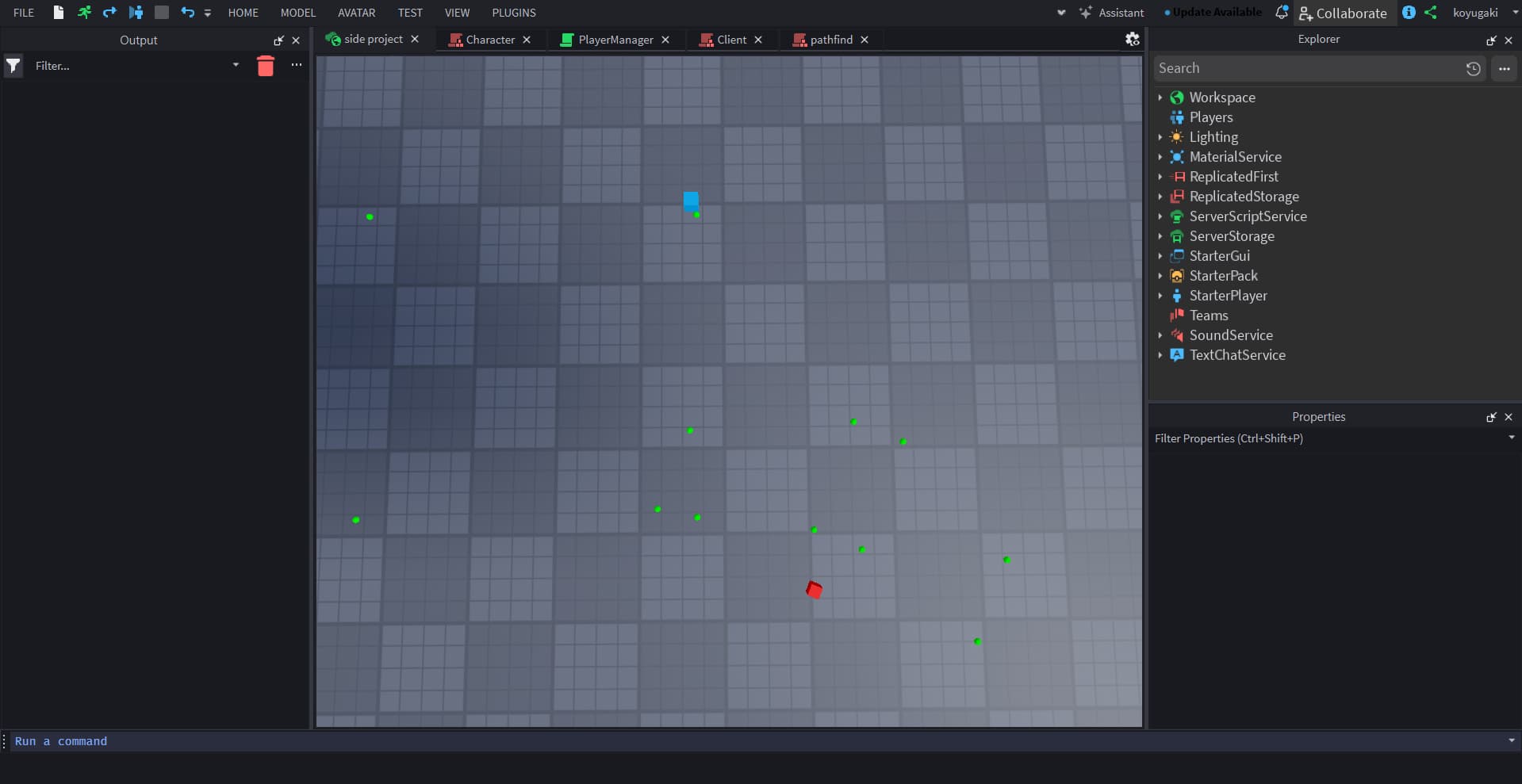Open the search history icon in Explorer
The image size is (1522, 784).
click(1474, 68)
